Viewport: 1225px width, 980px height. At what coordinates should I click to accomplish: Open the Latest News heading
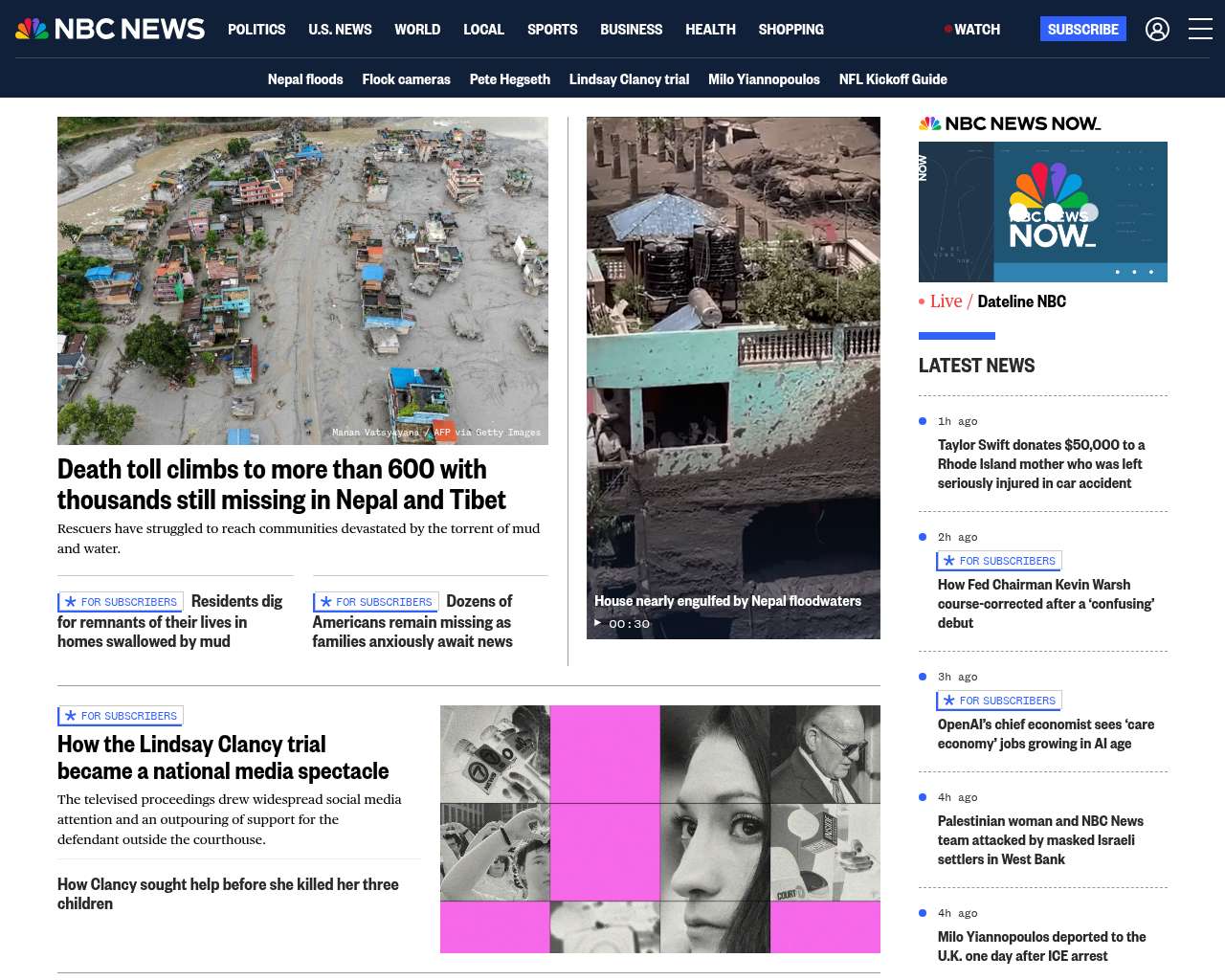[976, 366]
